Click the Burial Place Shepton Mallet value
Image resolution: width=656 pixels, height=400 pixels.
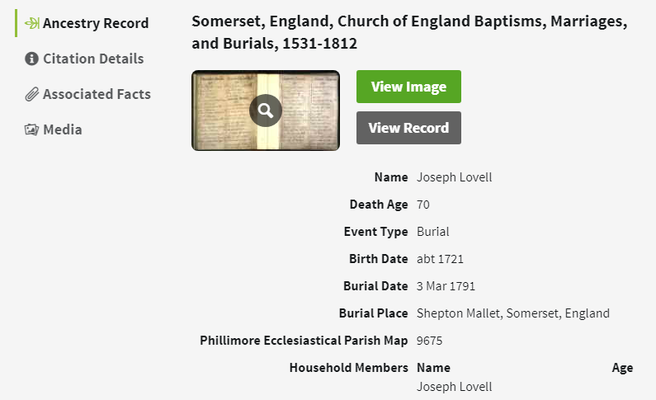[x=513, y=313]
